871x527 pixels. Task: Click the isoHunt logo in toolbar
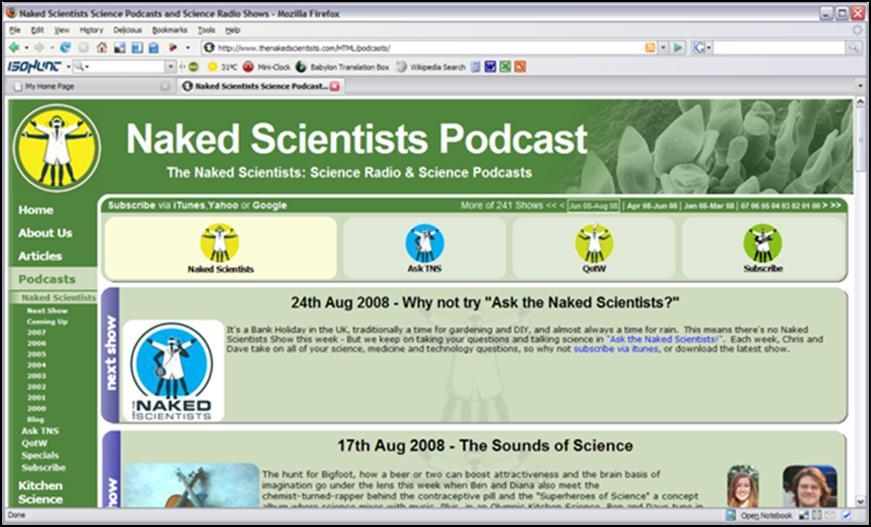[x=34, y=67]
